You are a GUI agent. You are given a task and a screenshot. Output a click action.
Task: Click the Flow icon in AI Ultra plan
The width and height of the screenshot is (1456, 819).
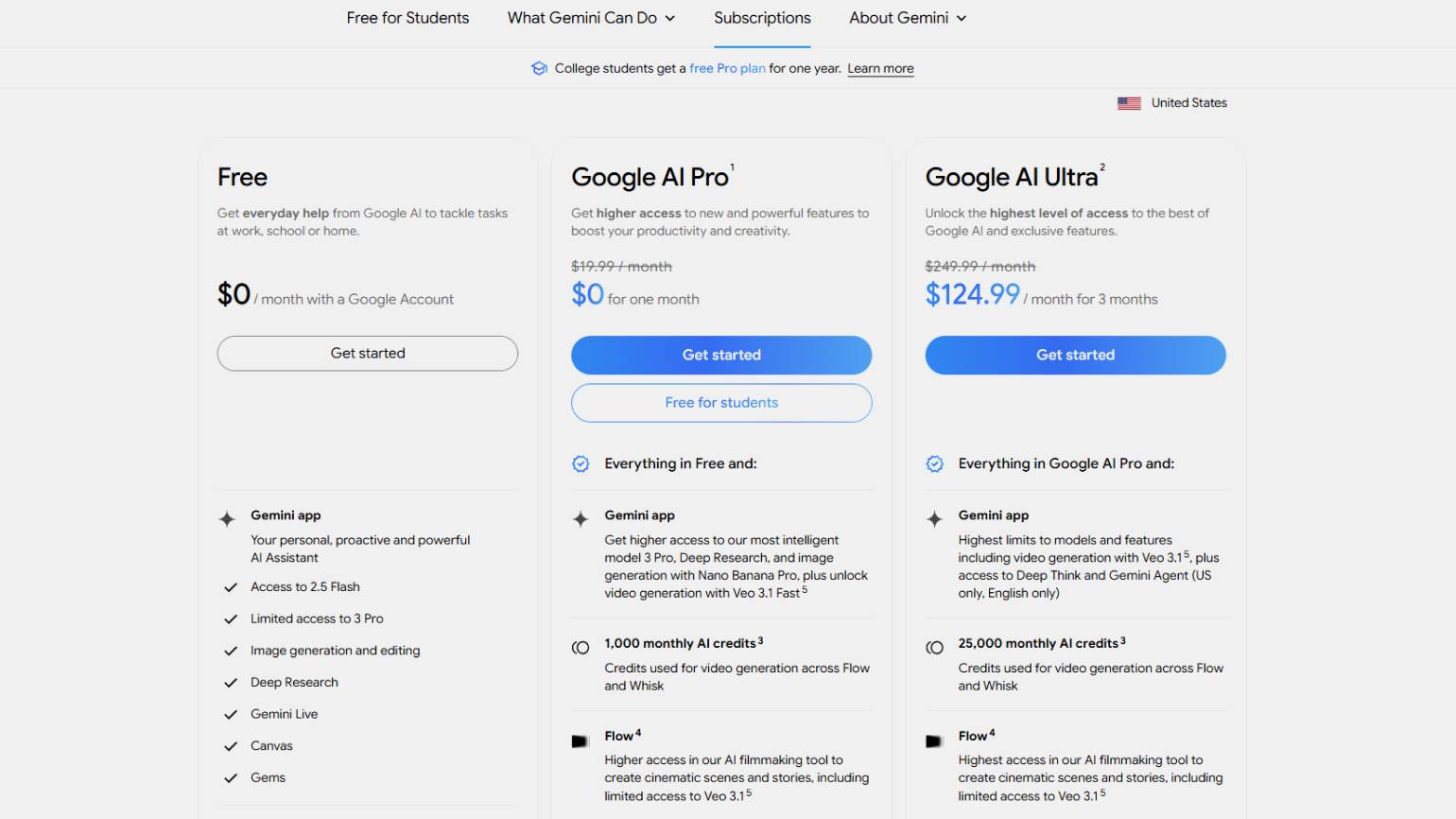(934, 741)
